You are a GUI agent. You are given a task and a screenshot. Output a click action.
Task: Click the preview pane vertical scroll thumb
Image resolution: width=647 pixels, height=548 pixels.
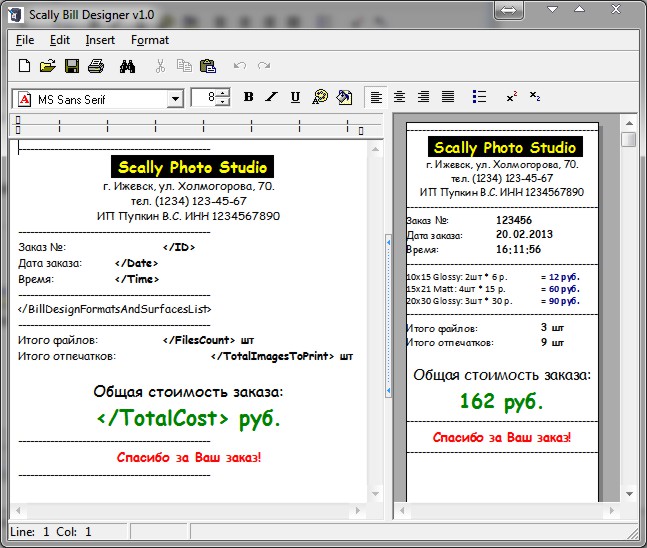[629, 139]
